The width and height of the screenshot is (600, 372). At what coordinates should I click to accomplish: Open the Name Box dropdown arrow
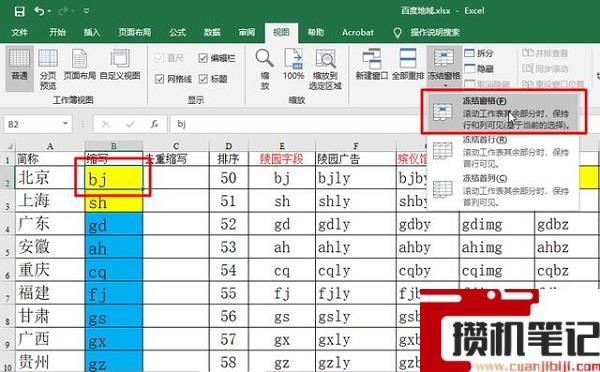[x=65, y=124]
